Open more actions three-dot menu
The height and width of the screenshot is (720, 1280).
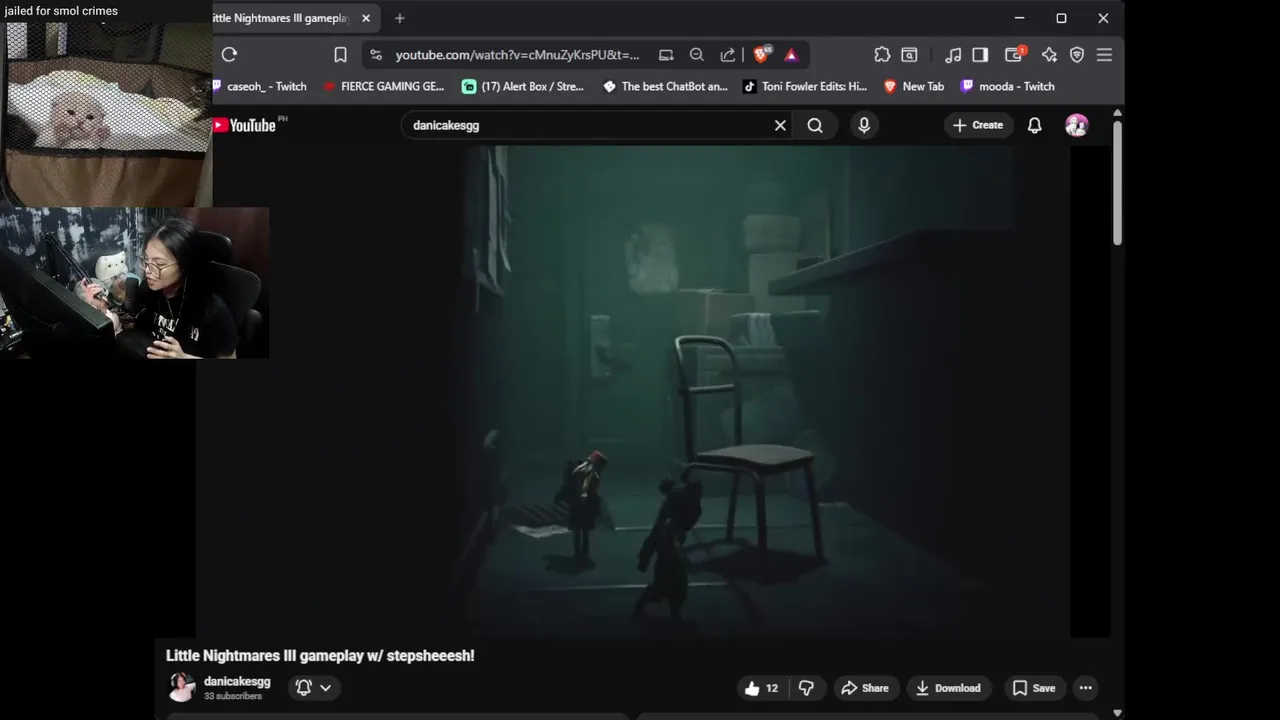coord(1086,688)
